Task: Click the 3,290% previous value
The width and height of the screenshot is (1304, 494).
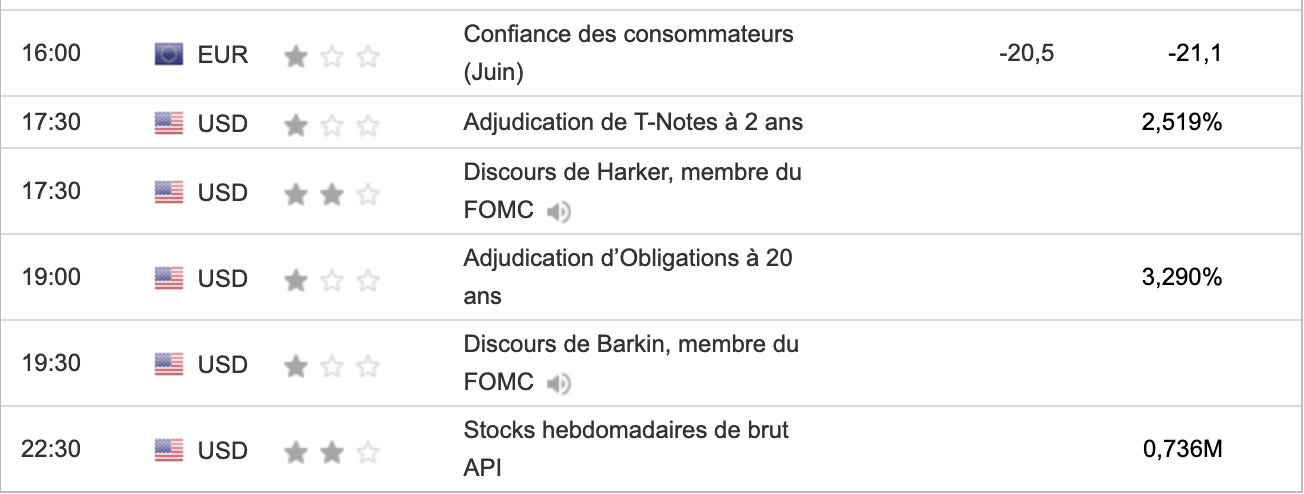Action: coord(1183,278)
